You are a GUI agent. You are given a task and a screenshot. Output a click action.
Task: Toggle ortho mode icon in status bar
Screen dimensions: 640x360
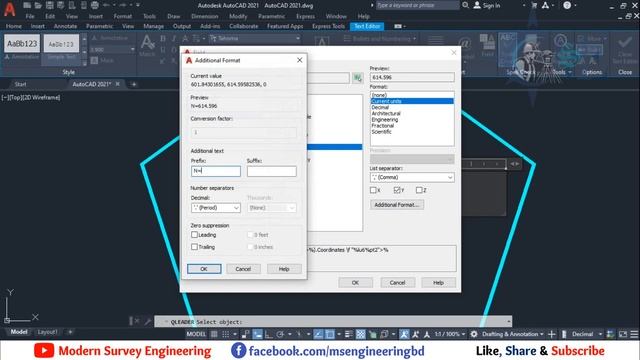point(269,334)
